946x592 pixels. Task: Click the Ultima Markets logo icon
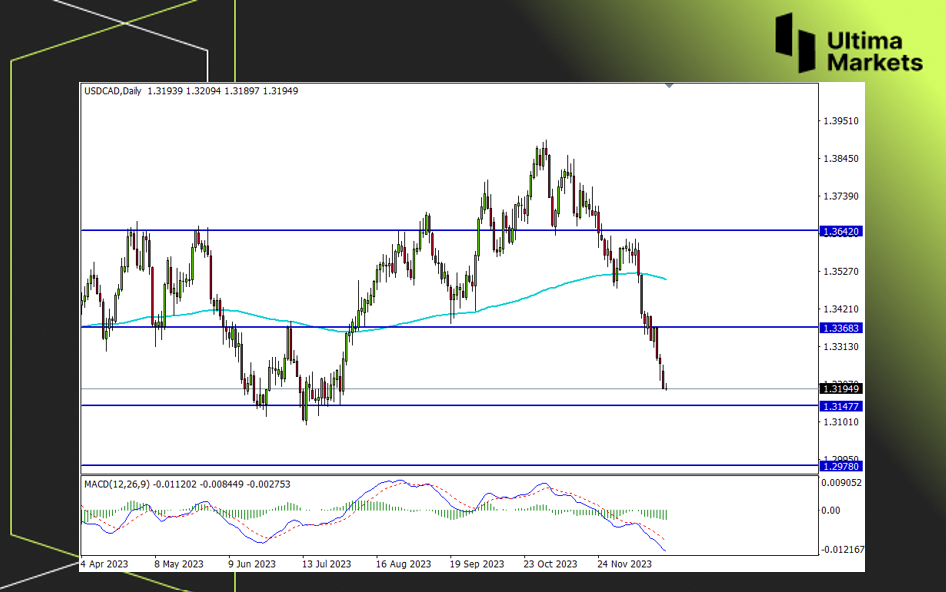(x=797, y=41)
